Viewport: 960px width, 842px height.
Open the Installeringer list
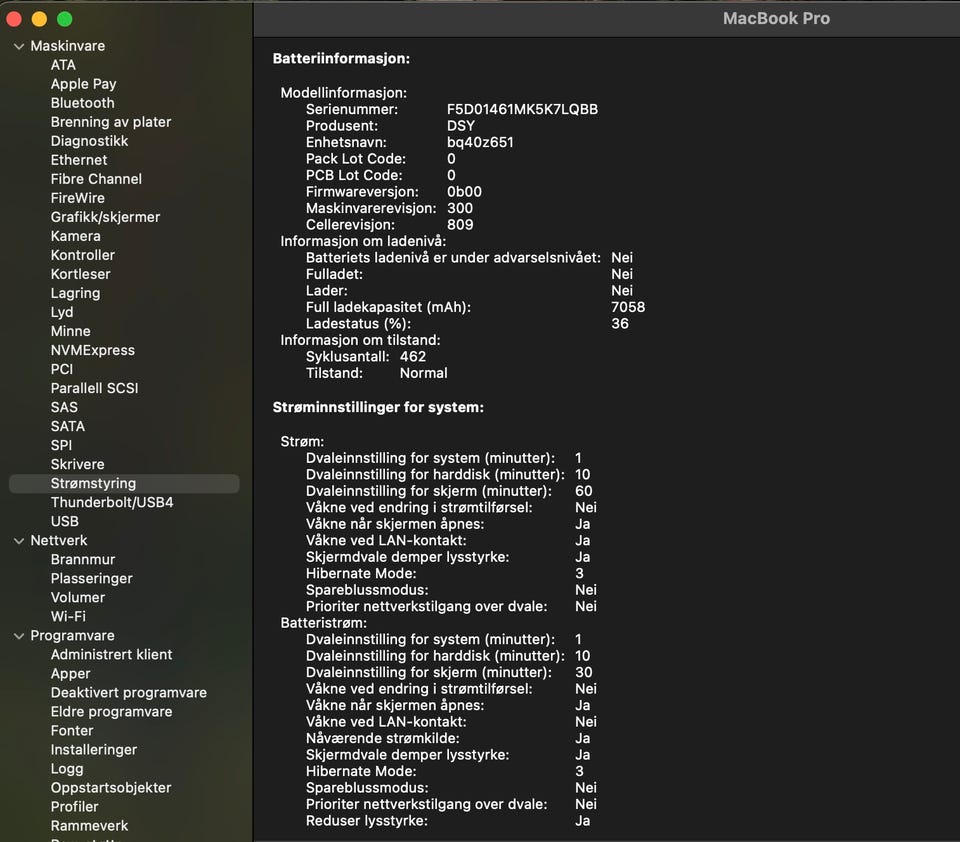click(x=94, y=749)
